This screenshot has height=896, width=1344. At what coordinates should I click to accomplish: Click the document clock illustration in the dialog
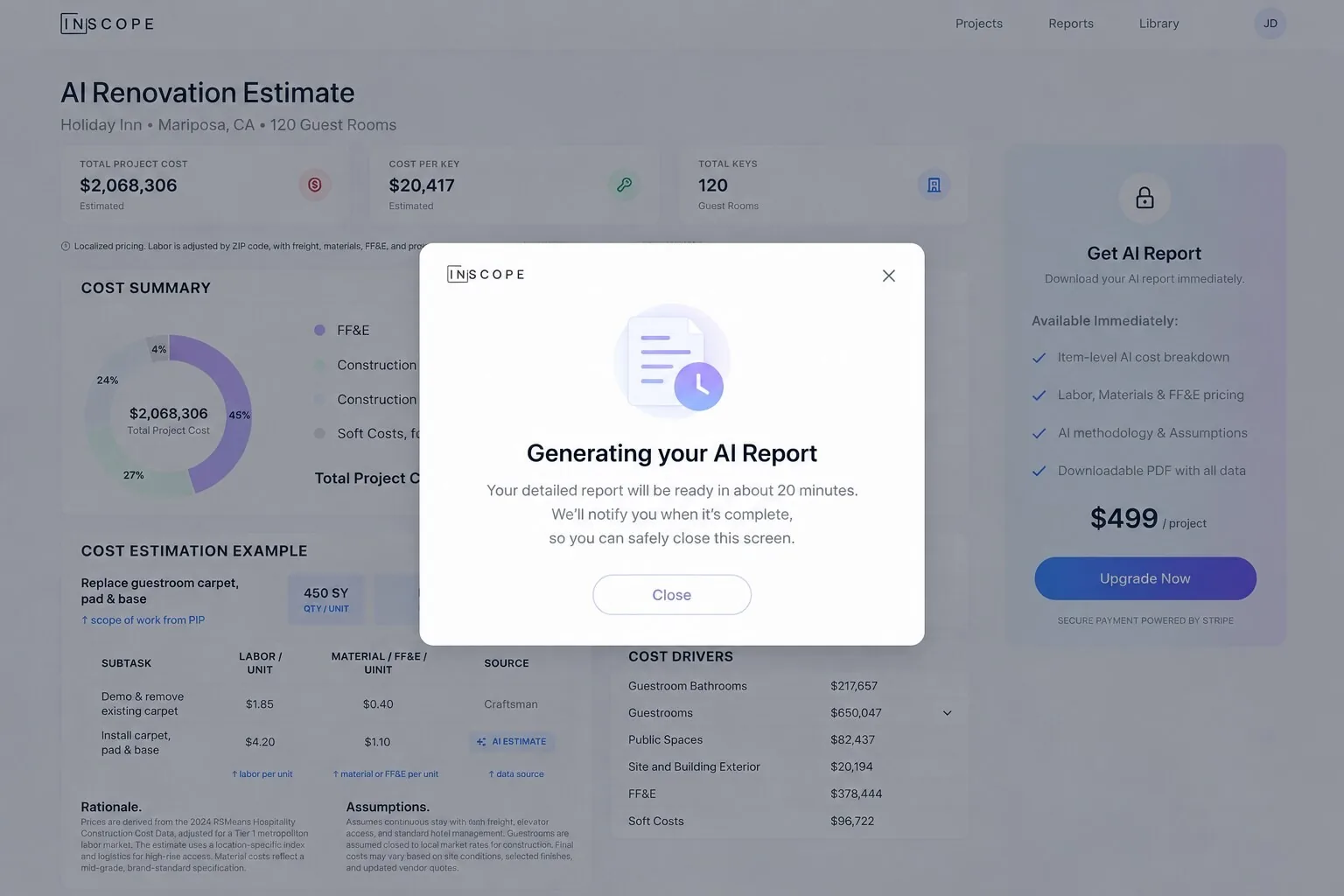(672, 360)
